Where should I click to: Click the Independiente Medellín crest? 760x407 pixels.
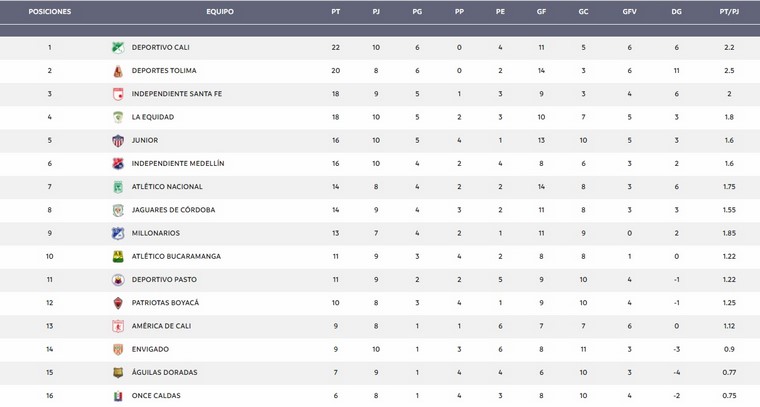tap(117, 163)
